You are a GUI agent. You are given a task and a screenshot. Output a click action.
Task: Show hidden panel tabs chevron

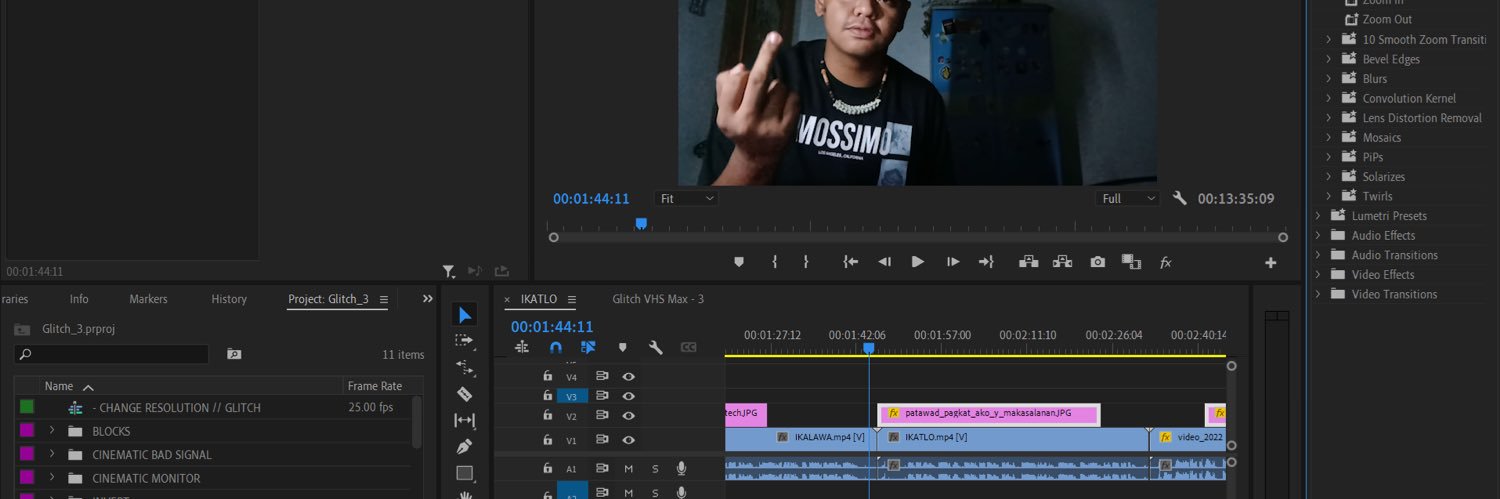coord(428,298)
